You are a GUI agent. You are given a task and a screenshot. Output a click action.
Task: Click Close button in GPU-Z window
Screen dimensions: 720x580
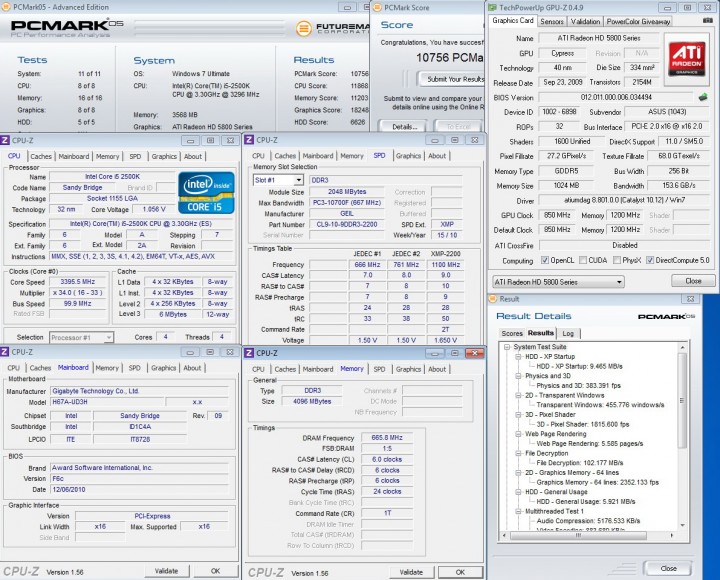click(693, 281)
